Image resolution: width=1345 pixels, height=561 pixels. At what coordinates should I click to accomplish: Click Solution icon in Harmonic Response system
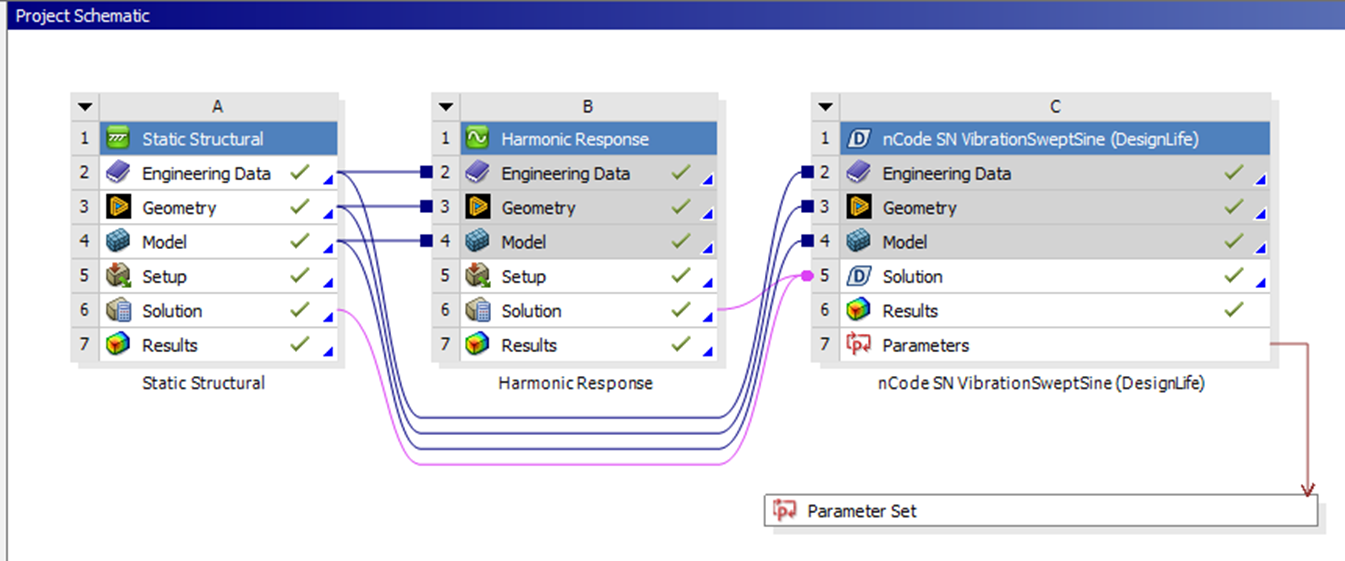tap(478, 311)
